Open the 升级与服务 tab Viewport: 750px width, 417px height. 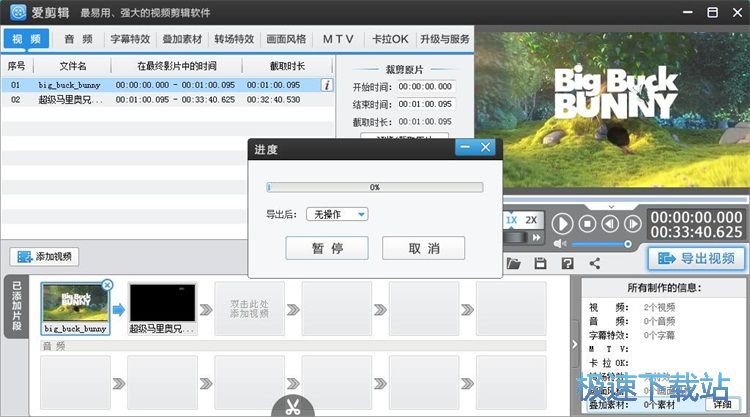[445, 39]
